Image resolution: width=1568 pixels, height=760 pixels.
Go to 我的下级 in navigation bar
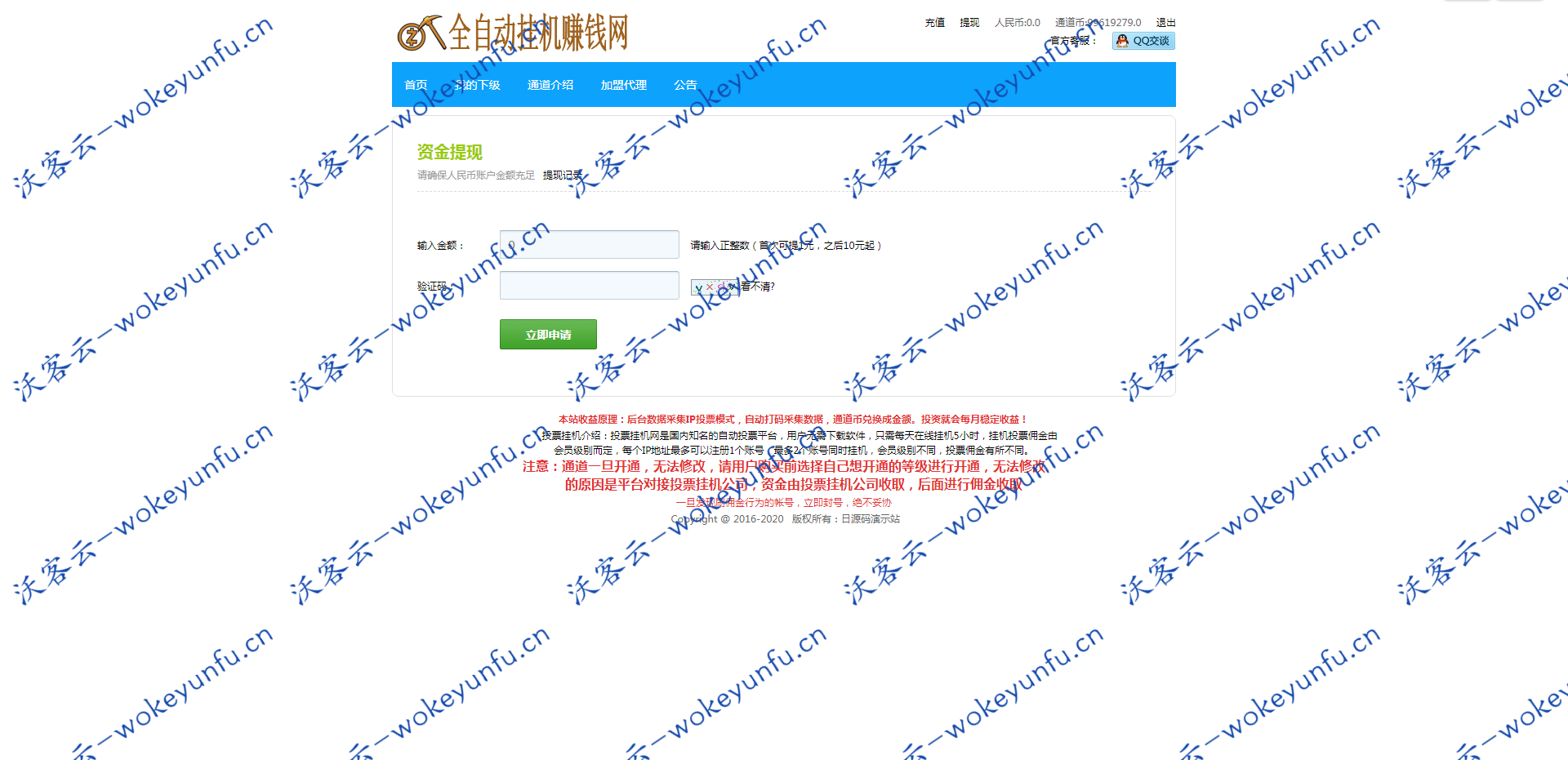[478, 85]
